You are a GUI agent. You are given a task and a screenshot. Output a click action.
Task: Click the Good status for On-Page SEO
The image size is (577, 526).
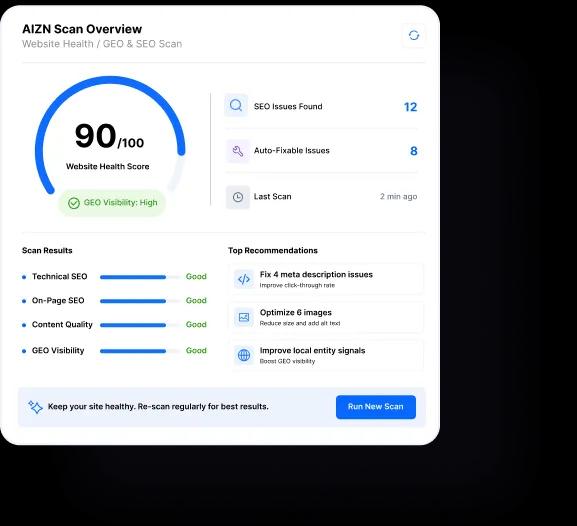(196, 300)
